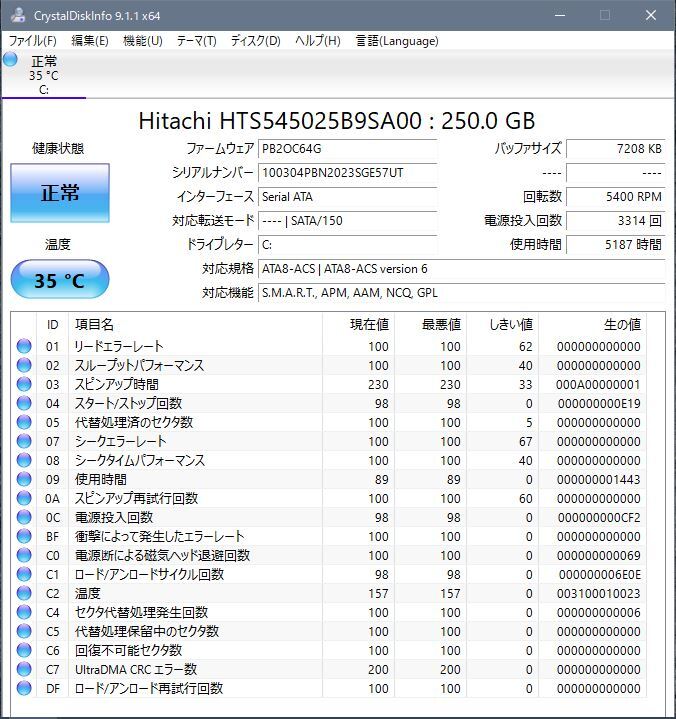Click the 正常 health status button
The width and height of the screenshot is (676, 719).
tap(60, 193)
